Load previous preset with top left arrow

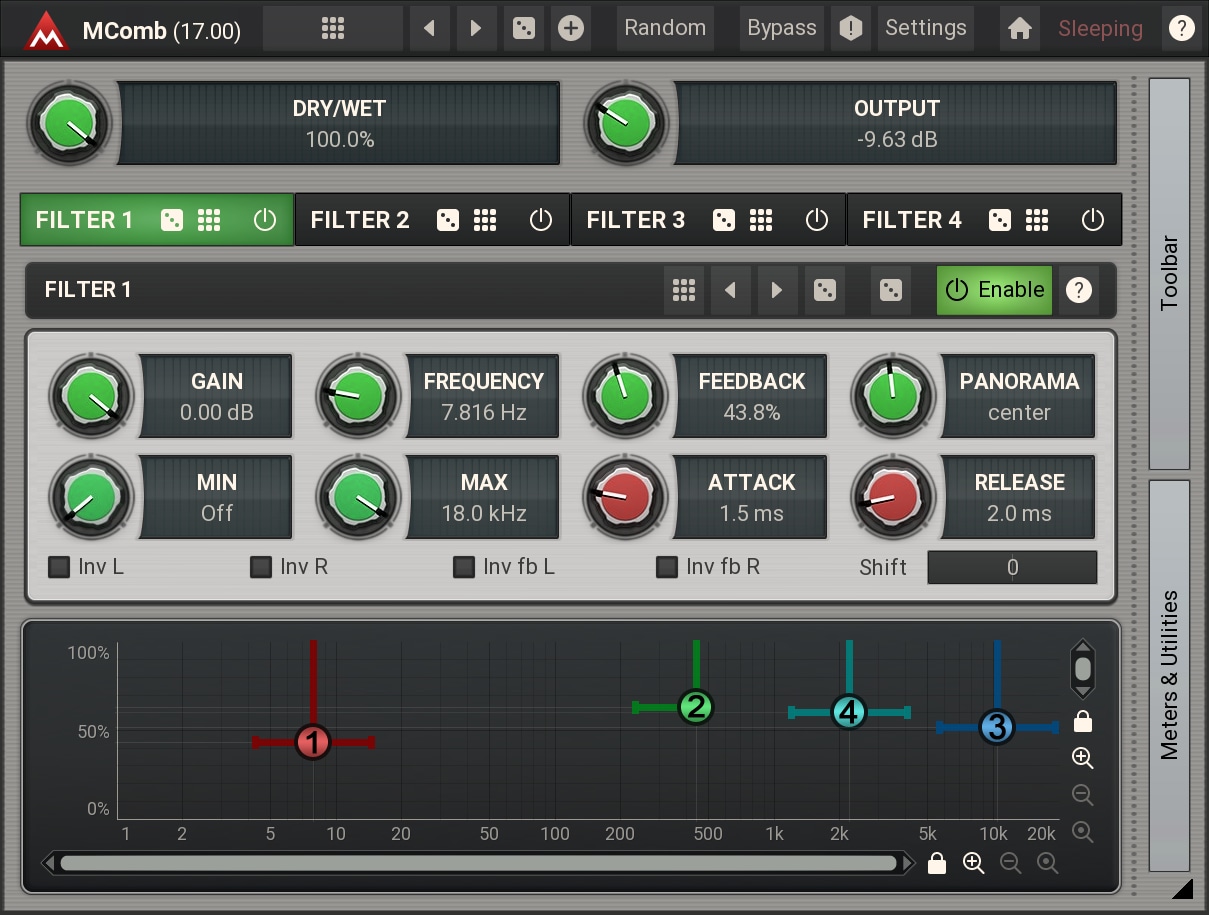point(429,28)
